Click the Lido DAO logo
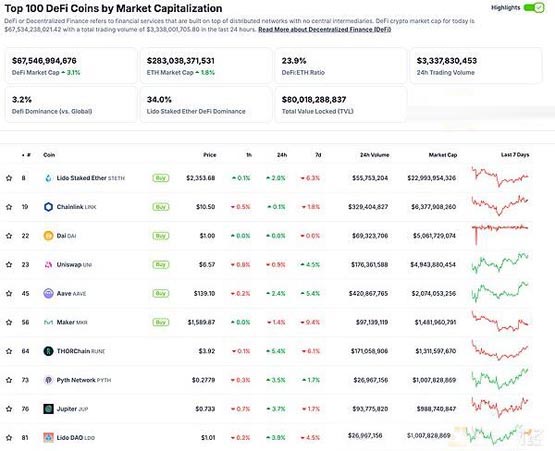Viewport: 555px width, 451px height. click(x=48, y=438)
